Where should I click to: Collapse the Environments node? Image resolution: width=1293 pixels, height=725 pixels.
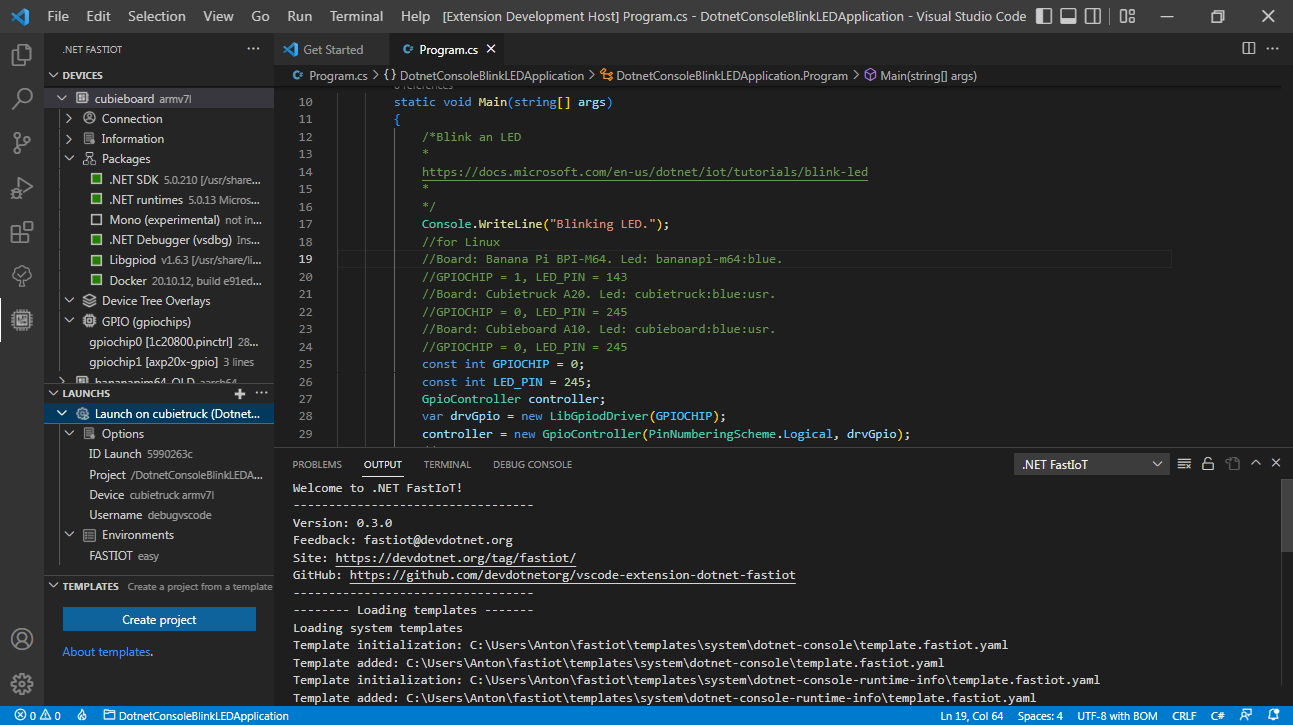point(69,534)
